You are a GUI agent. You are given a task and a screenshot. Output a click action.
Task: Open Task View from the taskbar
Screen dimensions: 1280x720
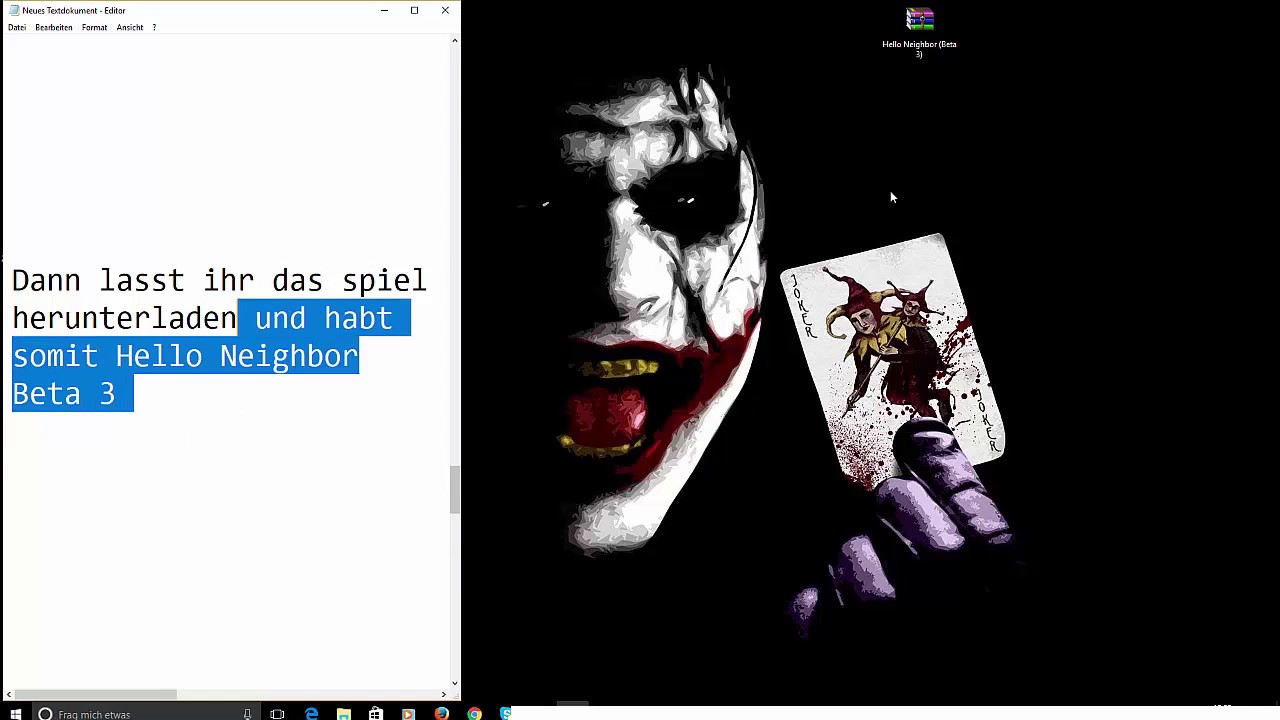(278, 714)
